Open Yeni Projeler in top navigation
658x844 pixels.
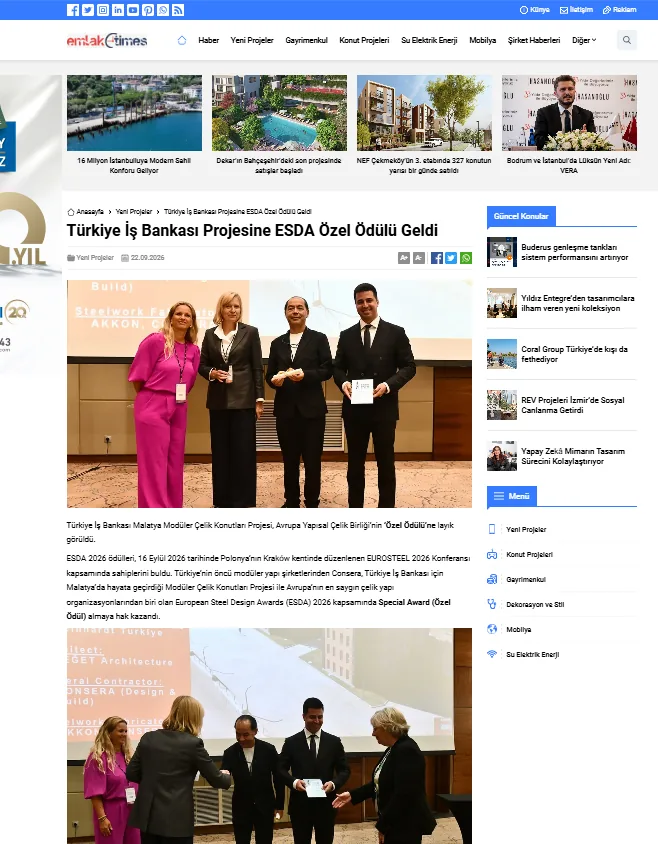[x=252, y=40]
